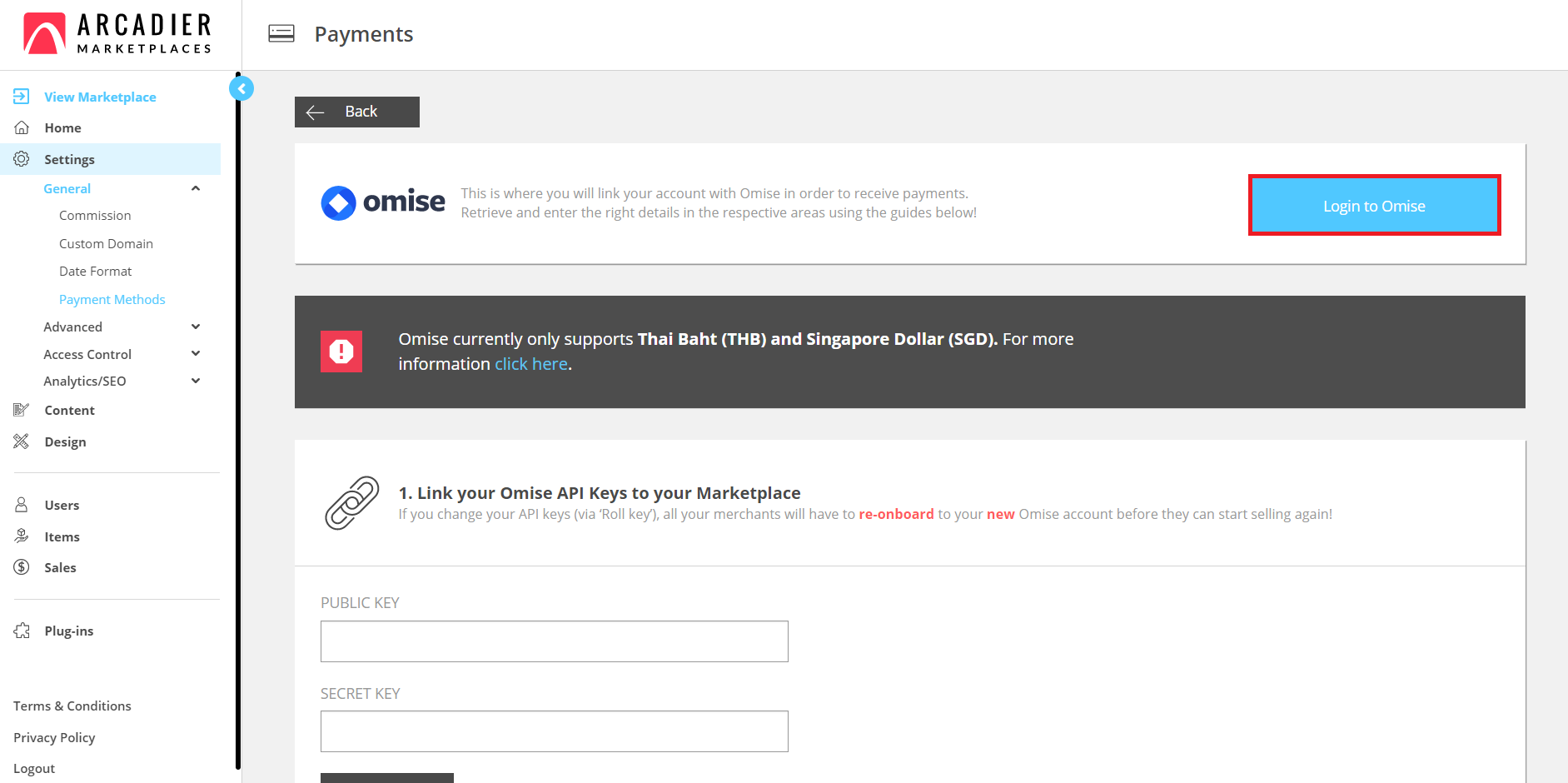Follow the 'click here' information link
This screenshot has width=1568, height=783.
531,364
